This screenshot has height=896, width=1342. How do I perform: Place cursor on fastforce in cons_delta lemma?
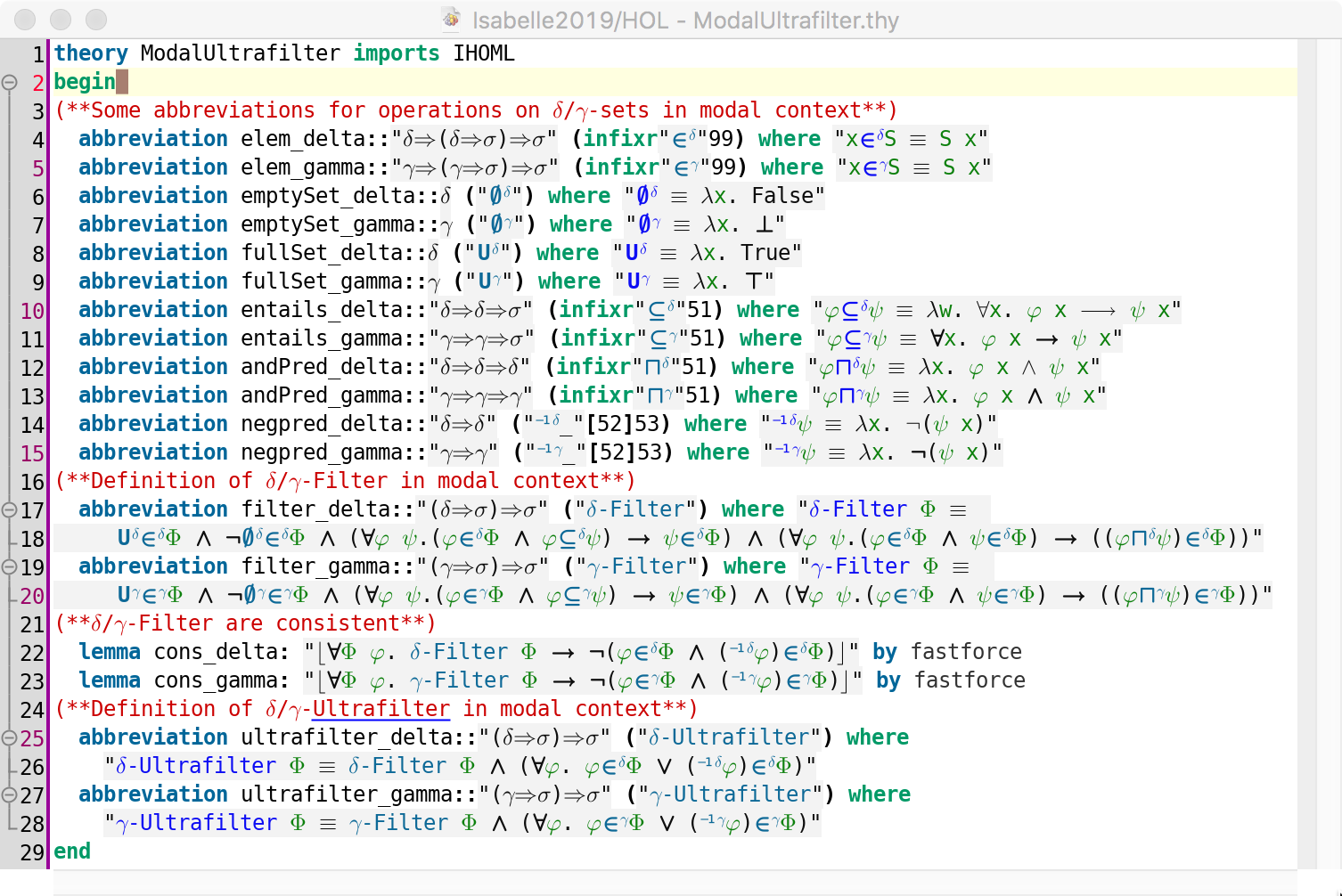pos(966,652)
